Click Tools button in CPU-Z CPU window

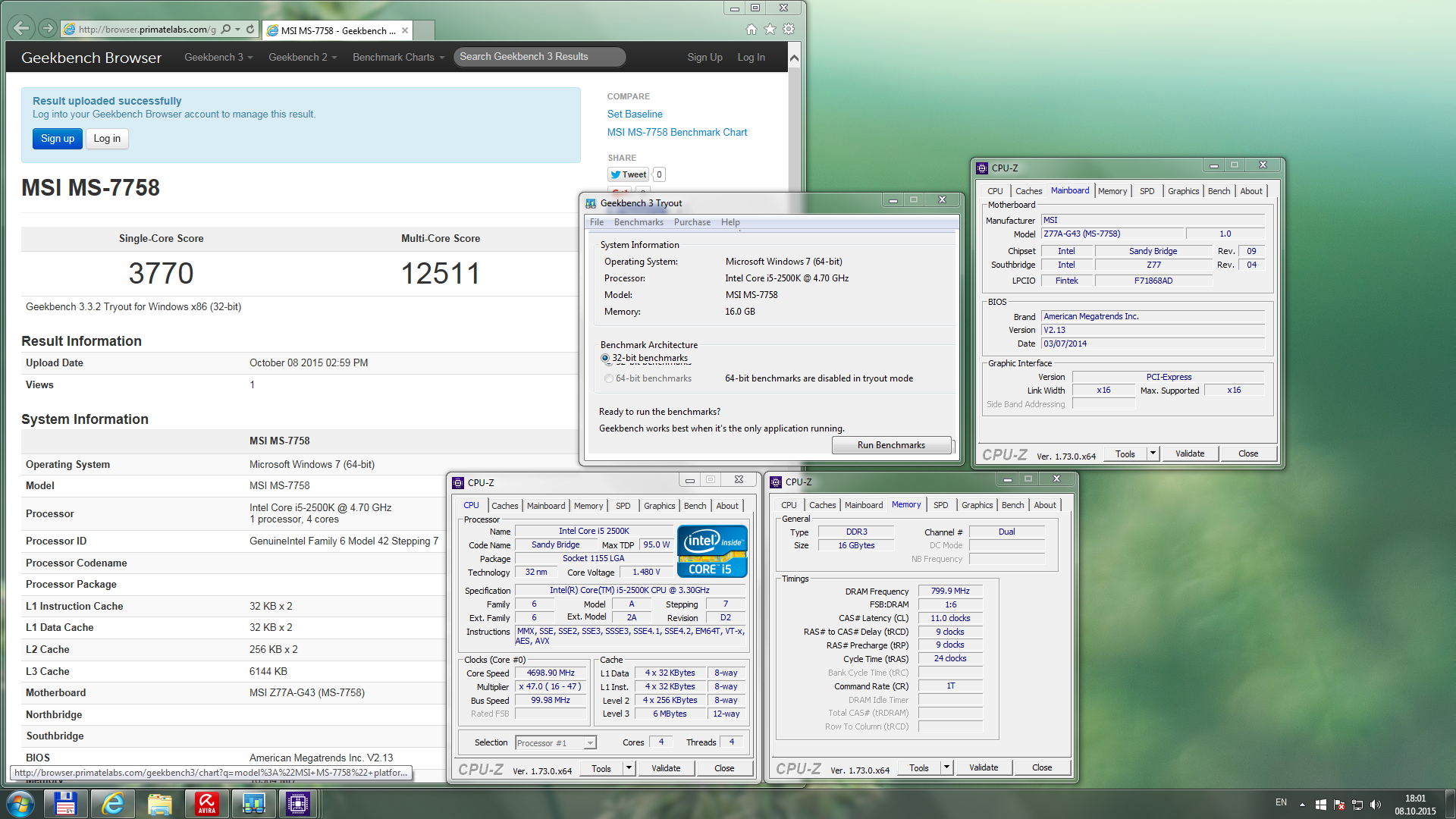[x=601, y=768]
